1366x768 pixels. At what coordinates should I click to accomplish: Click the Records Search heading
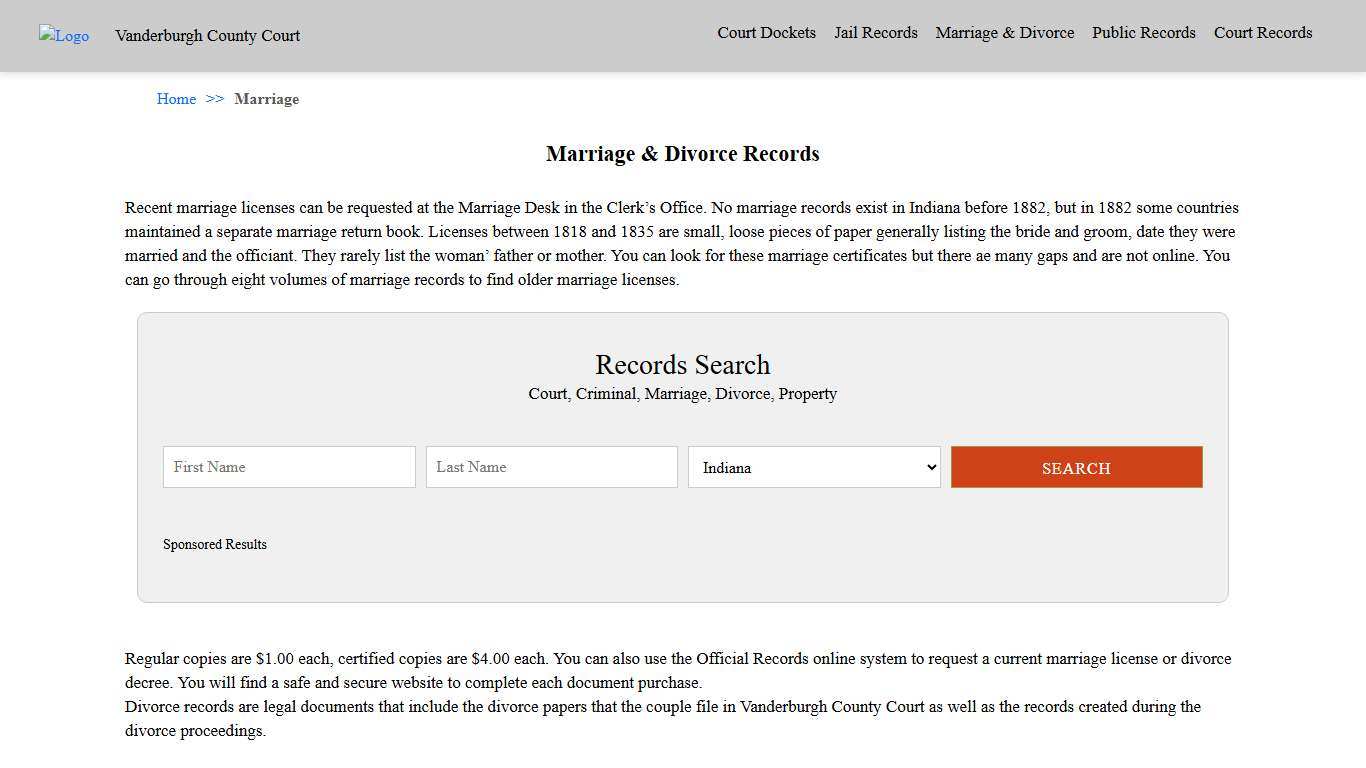point(682,365)
